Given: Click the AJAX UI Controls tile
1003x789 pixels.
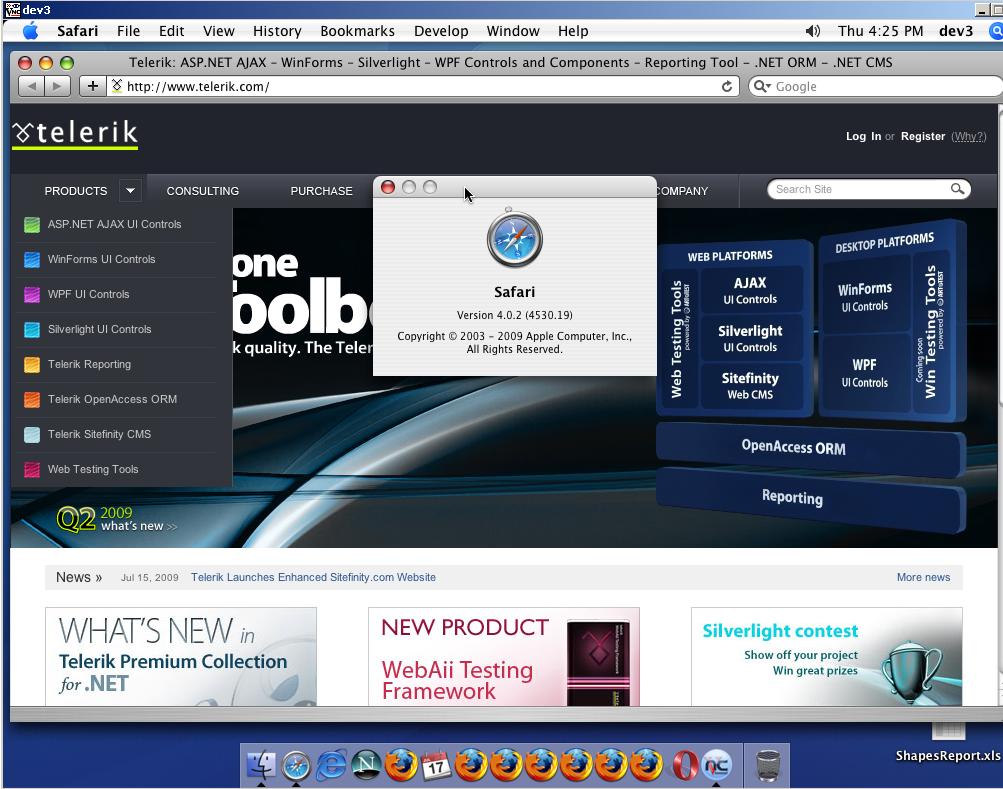Looking at the screenshot, I should pos(750,290).
